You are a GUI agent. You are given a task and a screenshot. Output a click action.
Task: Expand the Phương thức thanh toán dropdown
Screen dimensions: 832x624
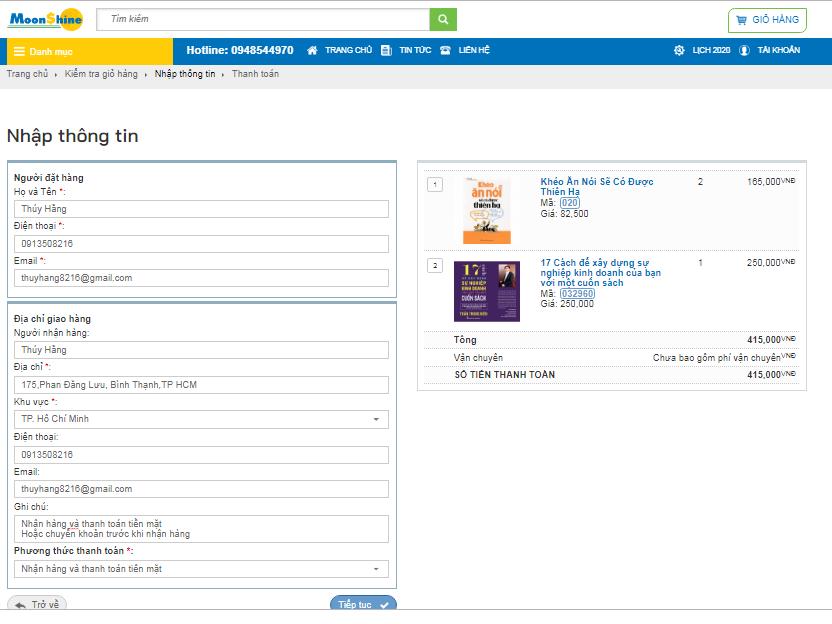click(201, 569)
